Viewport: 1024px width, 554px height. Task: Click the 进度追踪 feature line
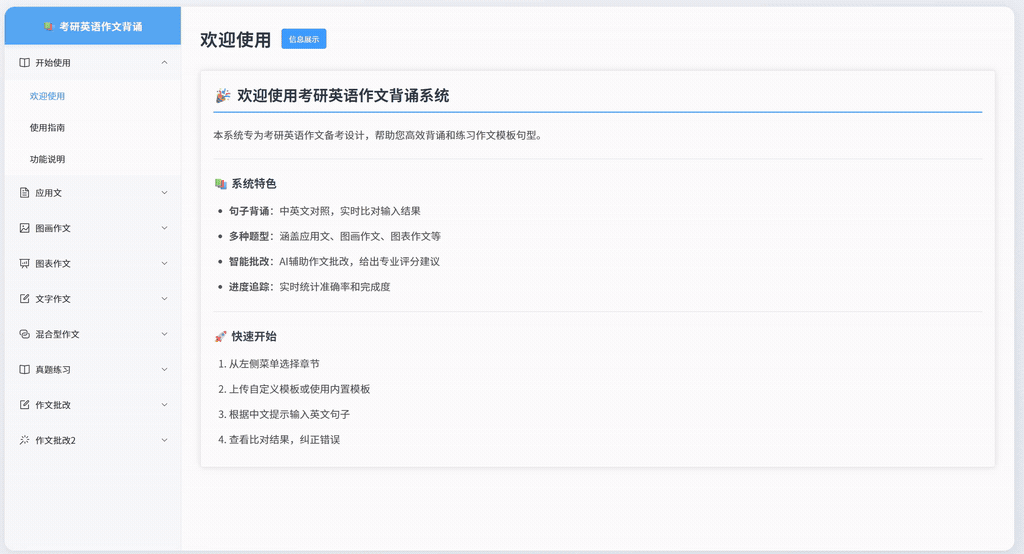click(x=310, y=287)
